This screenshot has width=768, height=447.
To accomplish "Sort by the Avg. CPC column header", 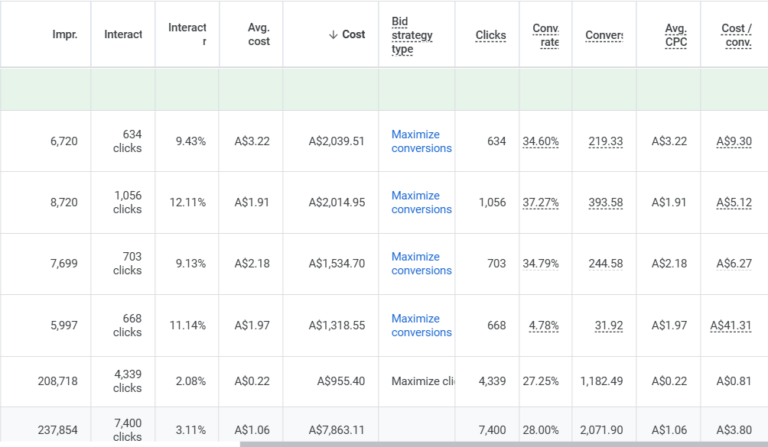I will coord(675,35).
